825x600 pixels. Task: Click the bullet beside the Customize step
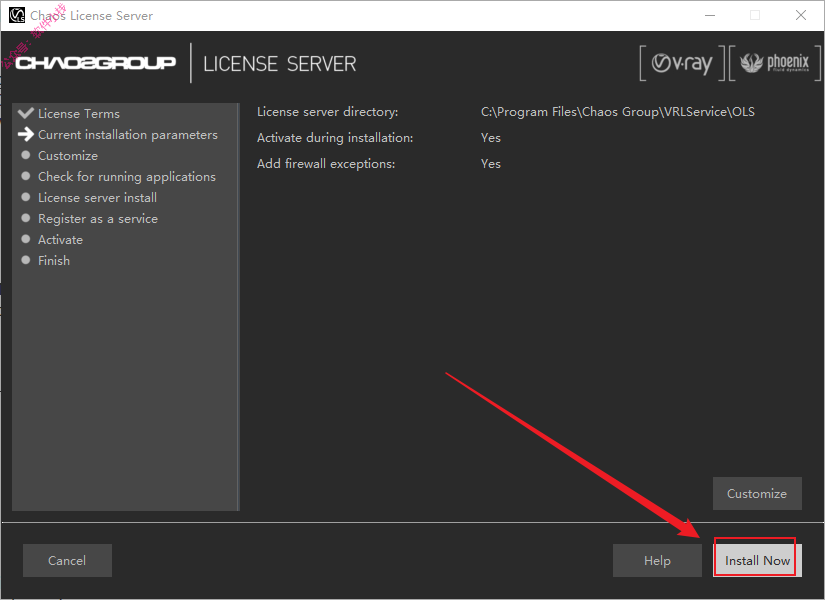point(25,155)
